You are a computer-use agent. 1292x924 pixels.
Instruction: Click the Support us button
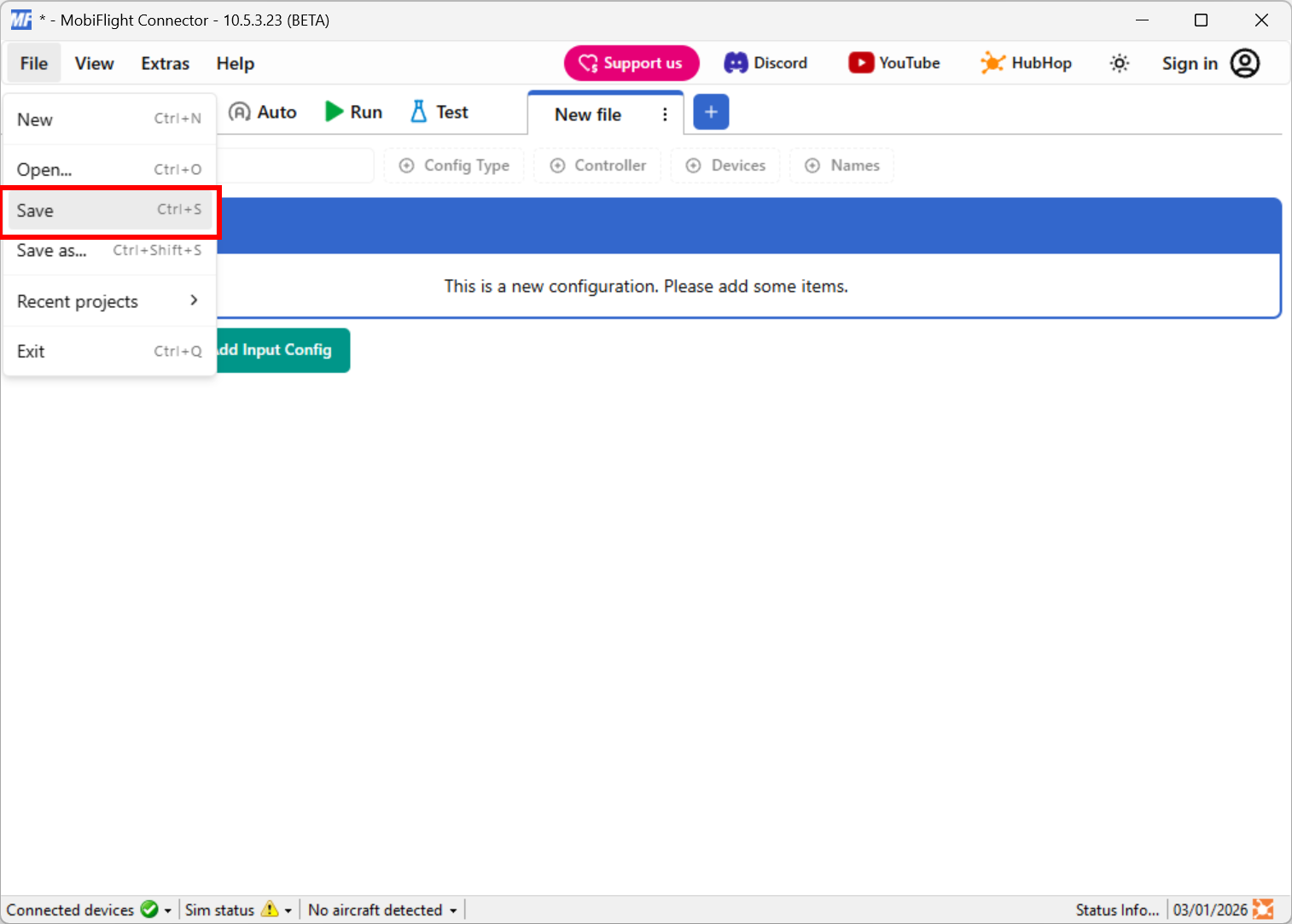pos(631,62)
